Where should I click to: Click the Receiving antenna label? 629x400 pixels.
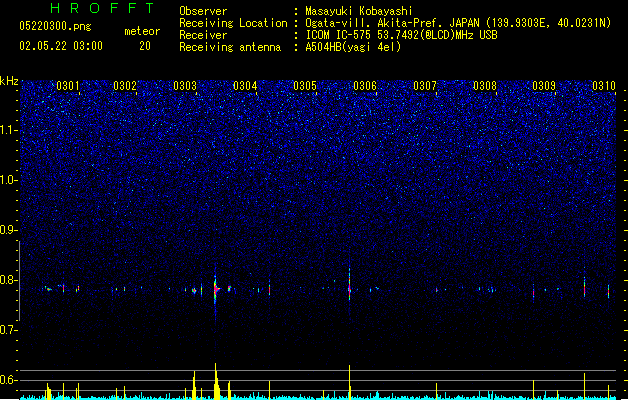coord(230,47)
